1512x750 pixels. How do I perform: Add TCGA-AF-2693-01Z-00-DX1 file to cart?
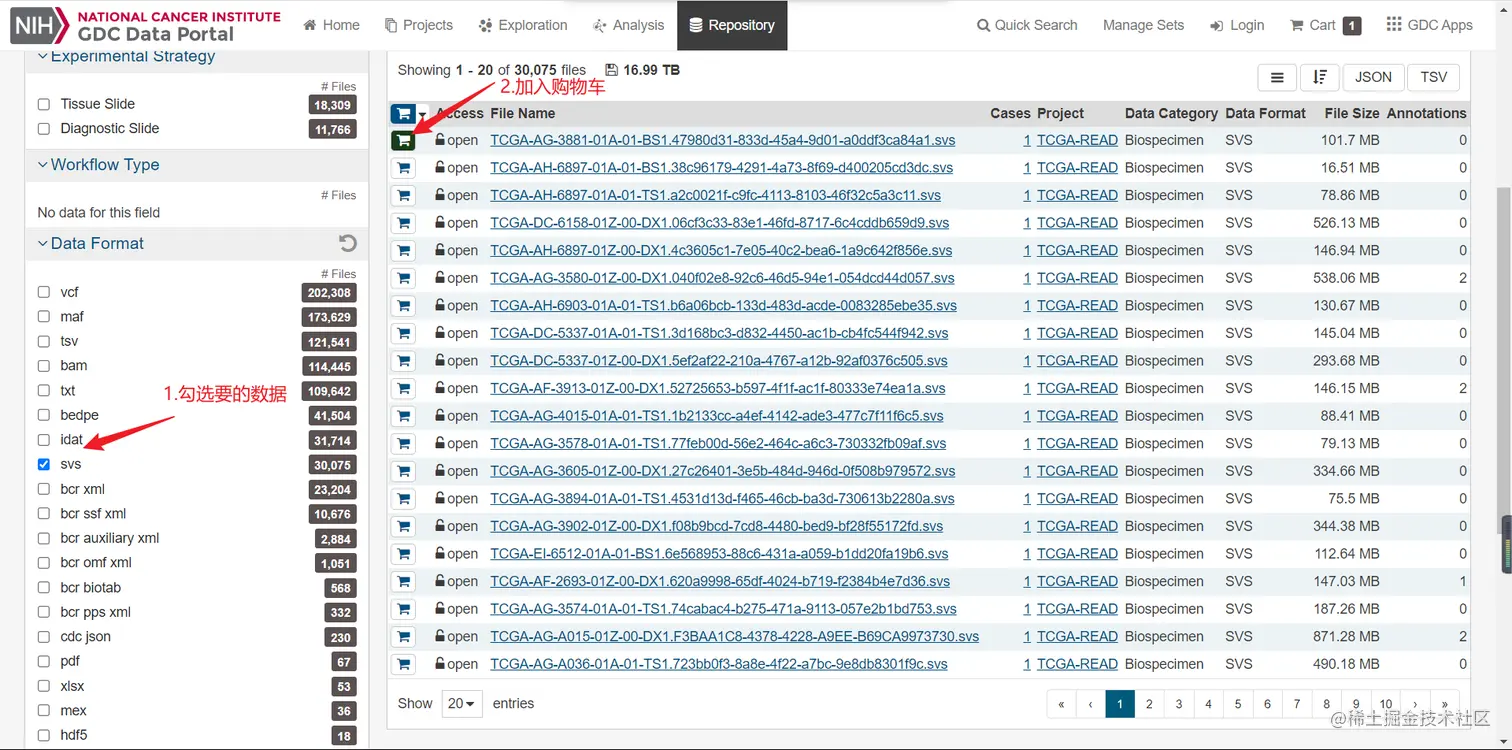tap(403, 581)
